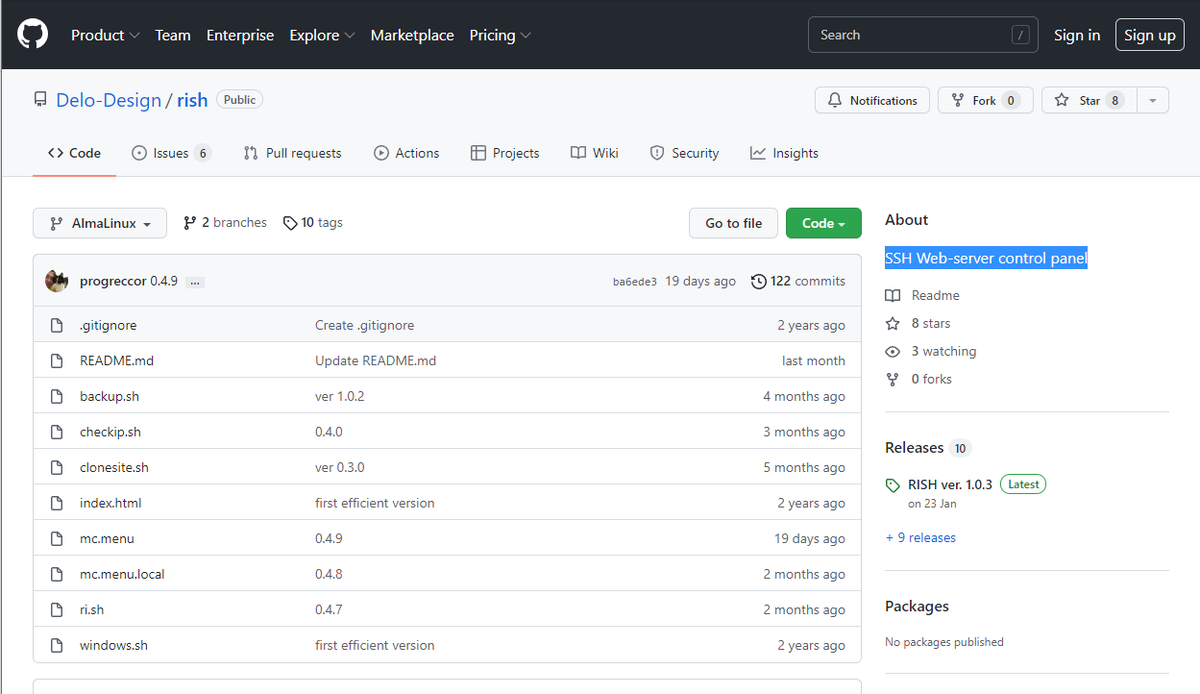Click the Sign up button
Viewport: 1200px width, 694px height.
1150,35
